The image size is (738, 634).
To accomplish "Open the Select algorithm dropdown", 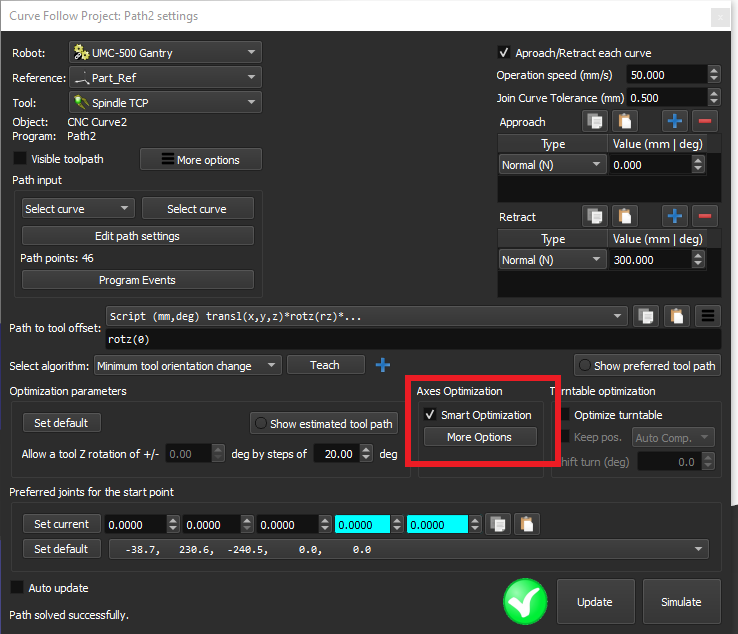I will 187,366.
